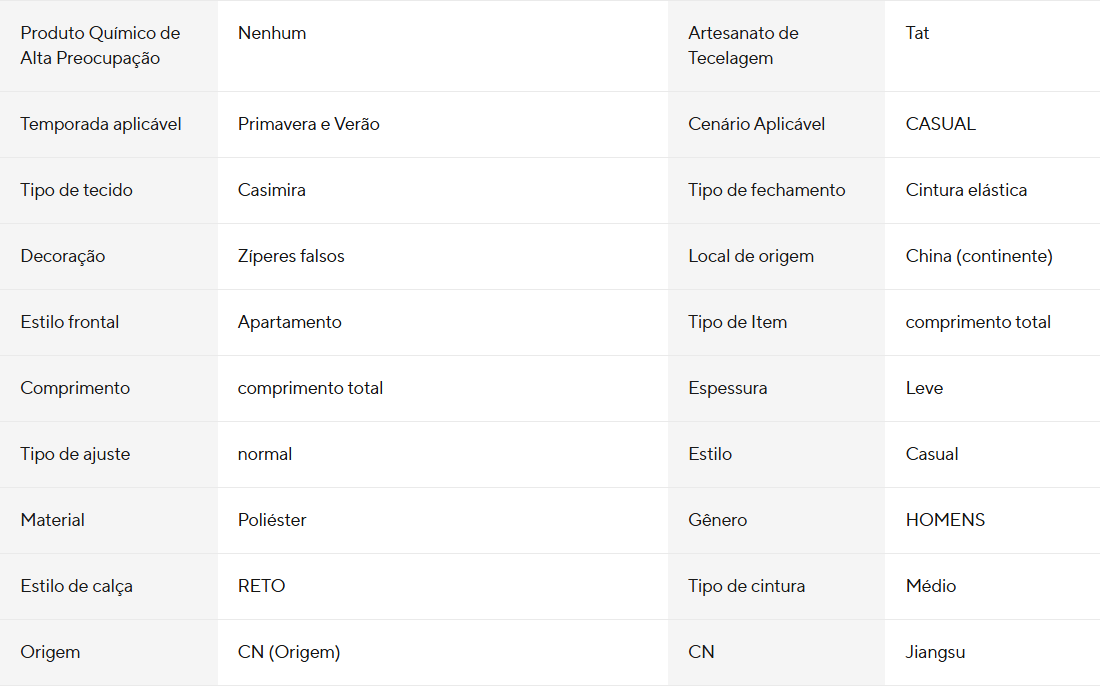Screen dimensions: 1100x687
Task: Select the 'Zíperes falsos' decoration value
Action: (x=291, y=256)
